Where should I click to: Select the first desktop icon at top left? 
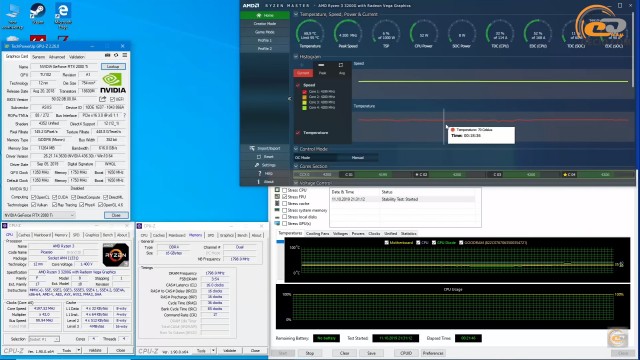pyautogui.click(x=12, y=16)
